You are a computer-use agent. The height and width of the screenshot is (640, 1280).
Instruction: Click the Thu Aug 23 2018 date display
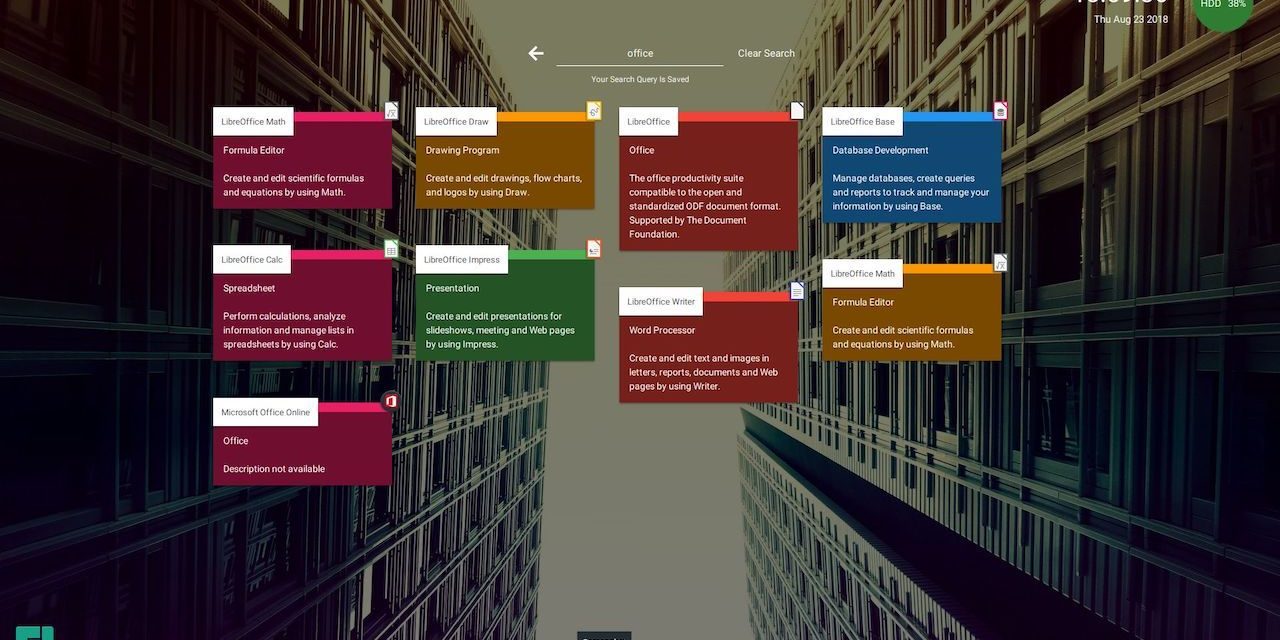pos(1130,19)
